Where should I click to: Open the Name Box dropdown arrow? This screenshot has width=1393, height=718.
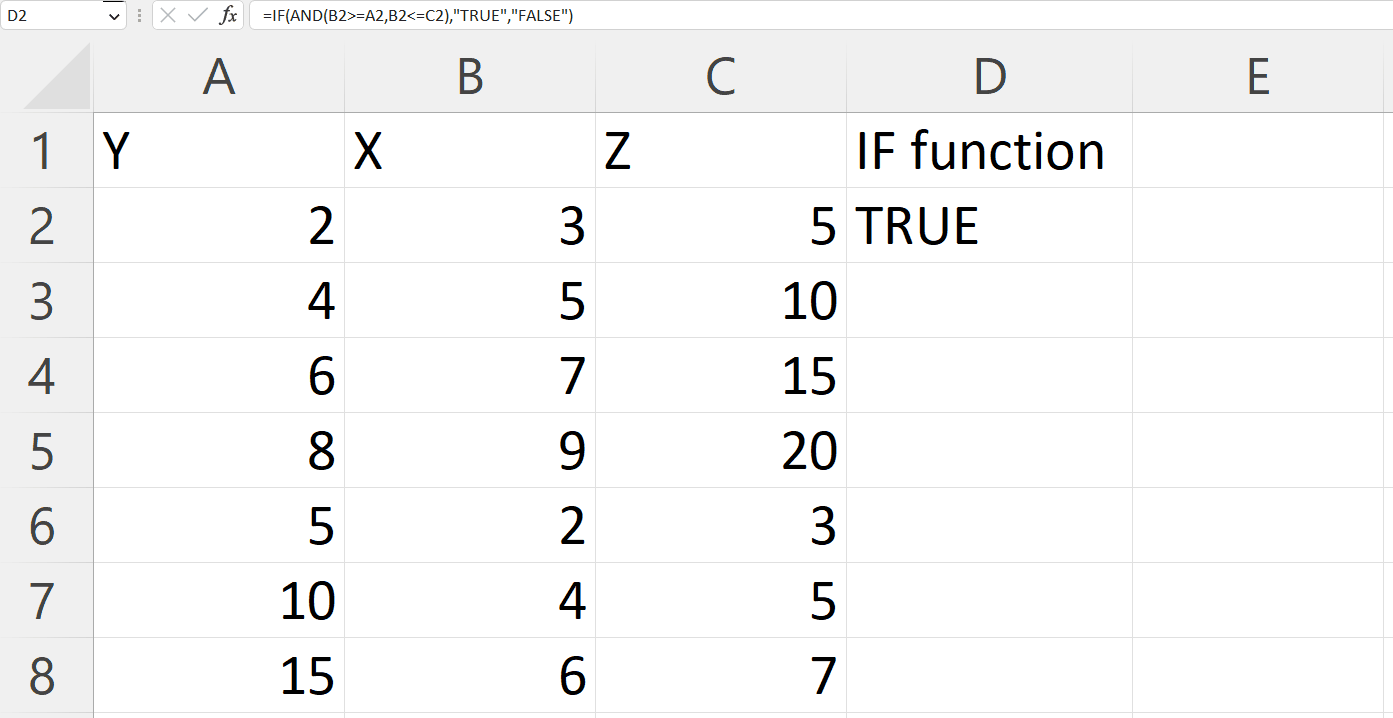click(x=114, y=15)
